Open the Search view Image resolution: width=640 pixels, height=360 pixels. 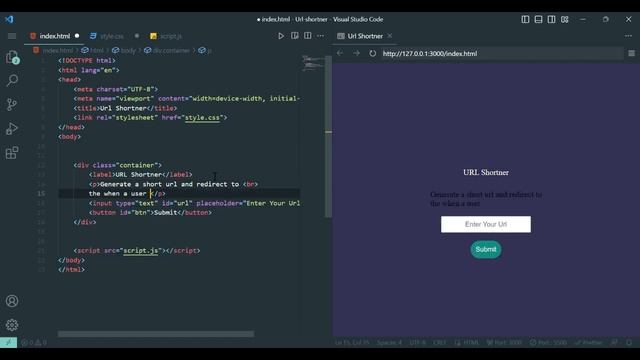(12, 80)
